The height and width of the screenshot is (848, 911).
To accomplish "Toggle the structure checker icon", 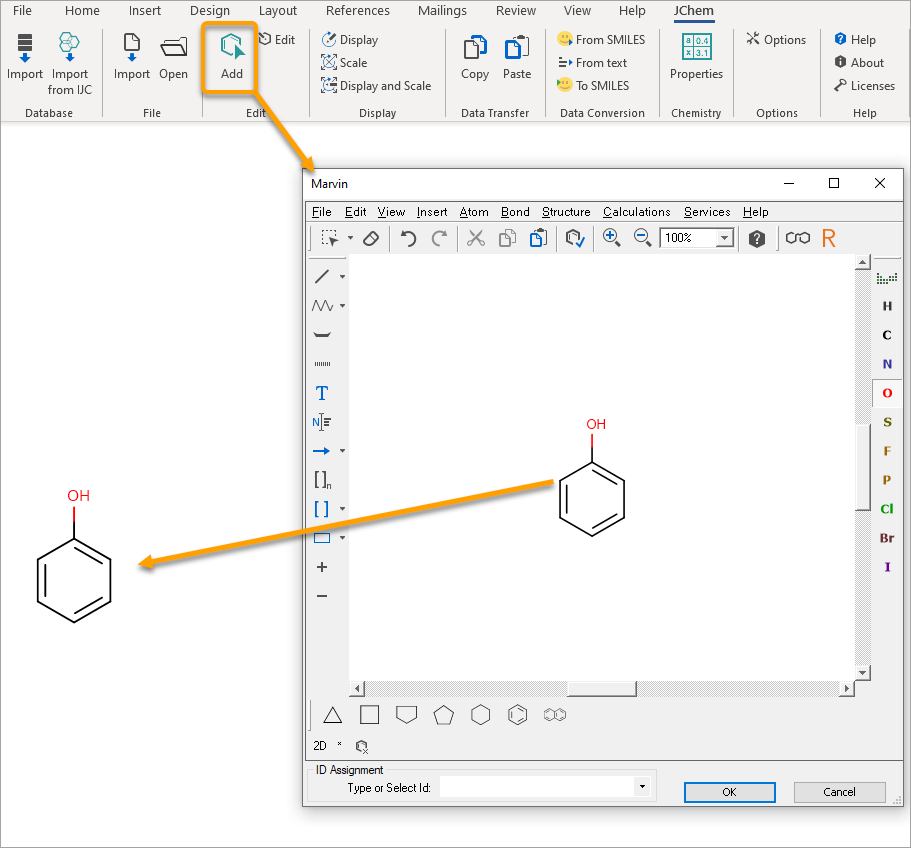I will pos(573,238).
